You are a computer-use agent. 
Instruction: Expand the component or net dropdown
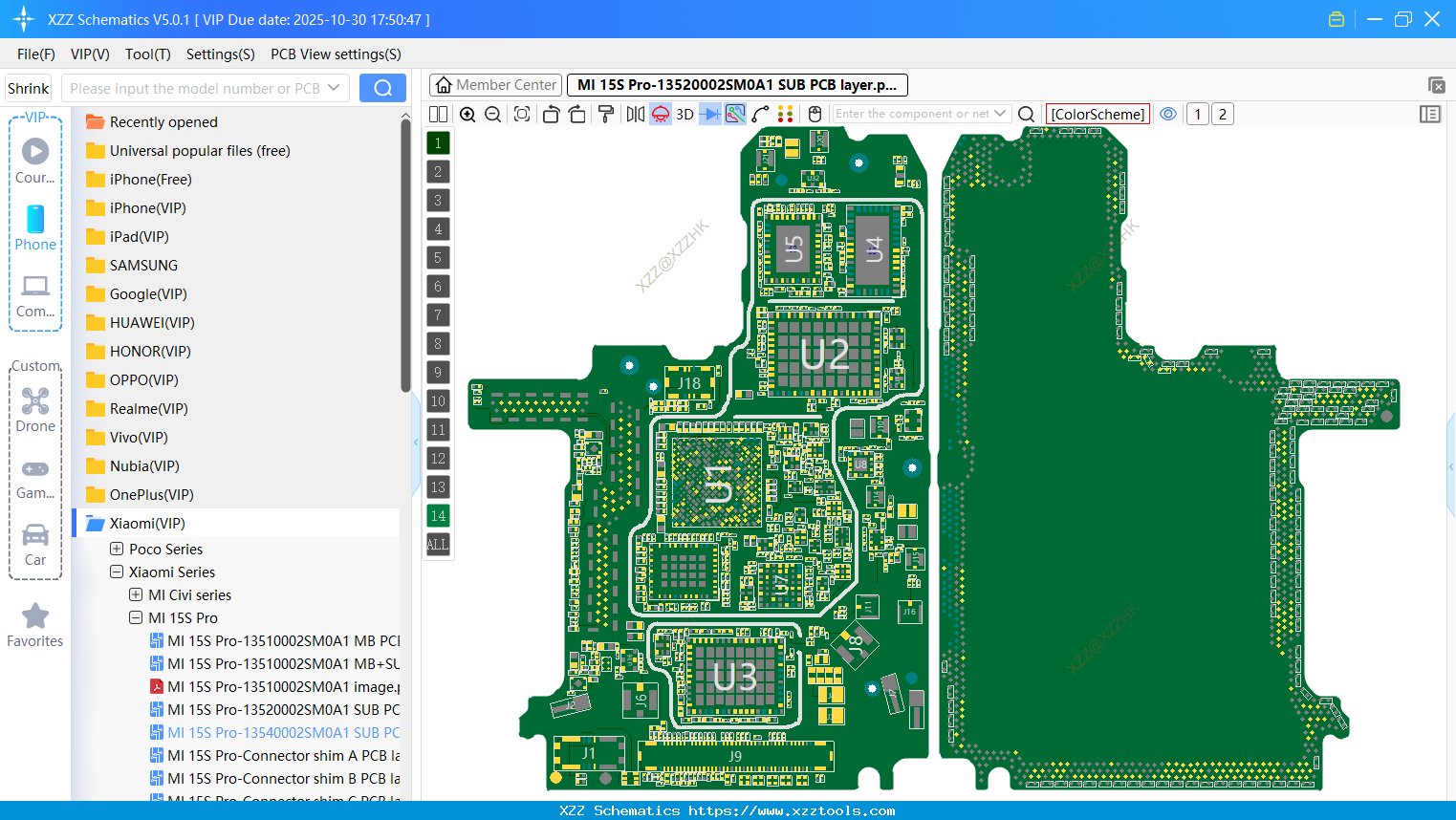pyautogui.click(x=1000, y=114)
